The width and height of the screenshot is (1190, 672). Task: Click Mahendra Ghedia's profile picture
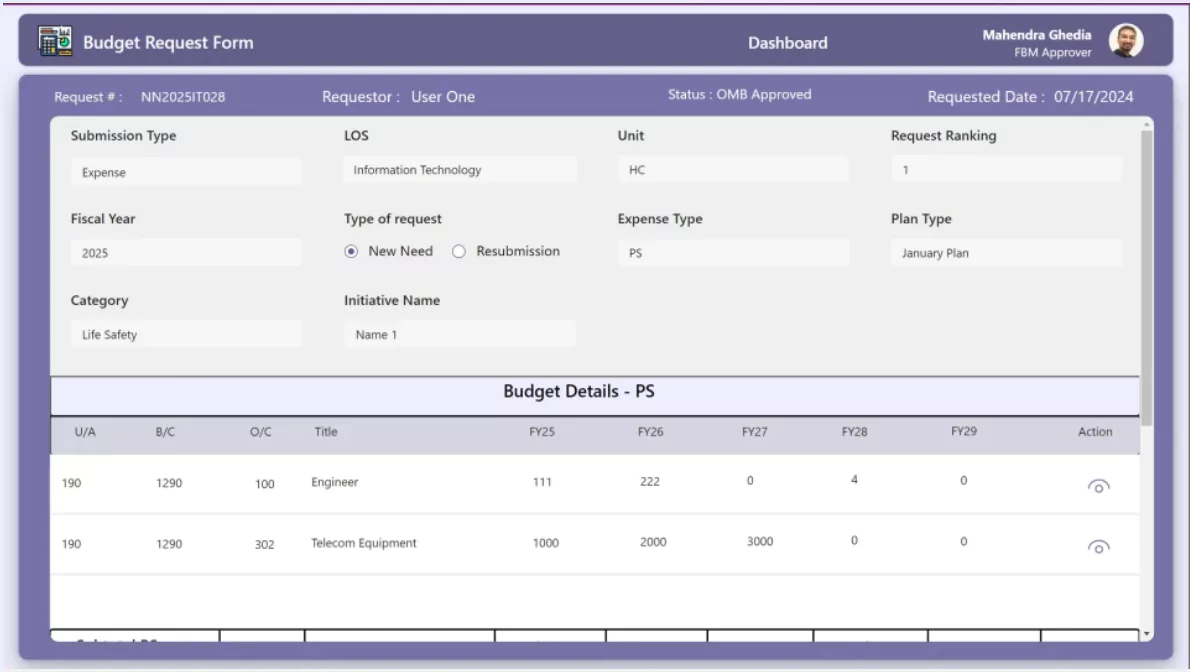click(x=1125, y=42)
